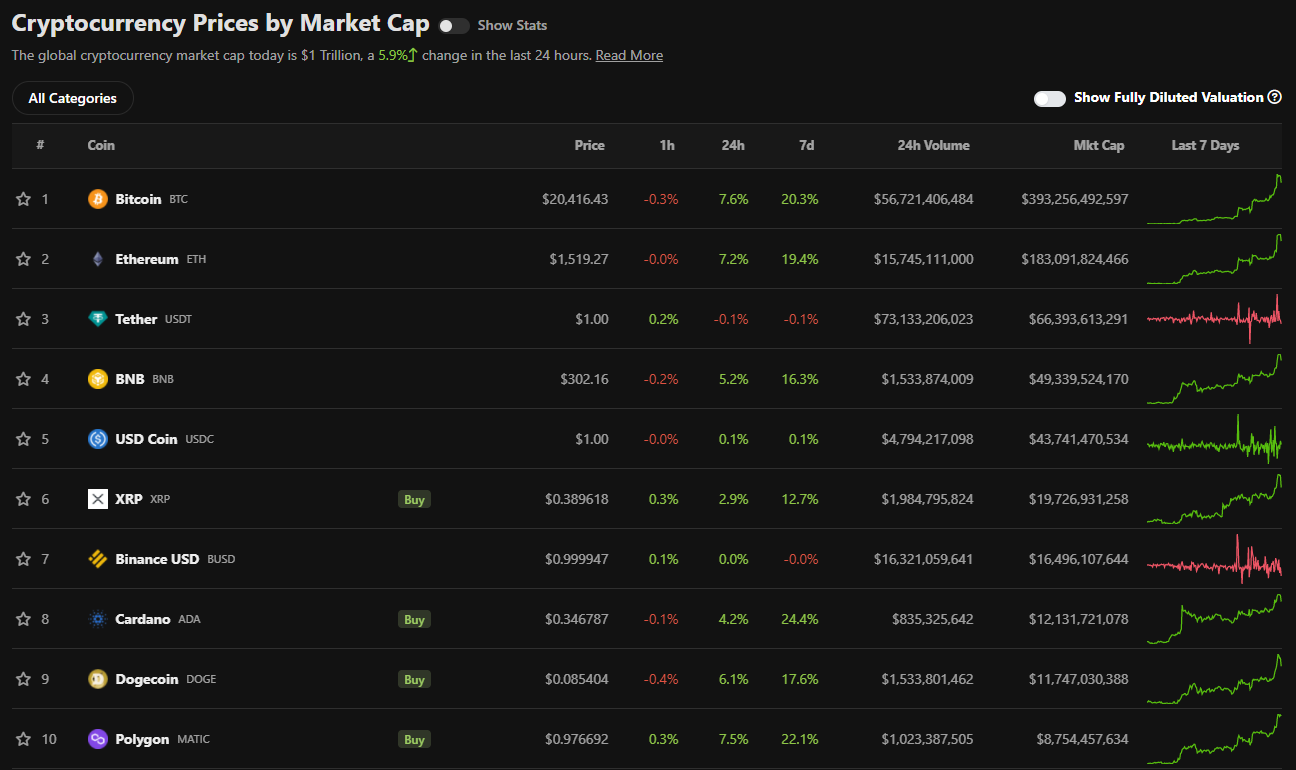The height and width of the screenshot is (770, 1296).
Task: Click Polygon 24h change 7.5%
Action: [733, 739]
